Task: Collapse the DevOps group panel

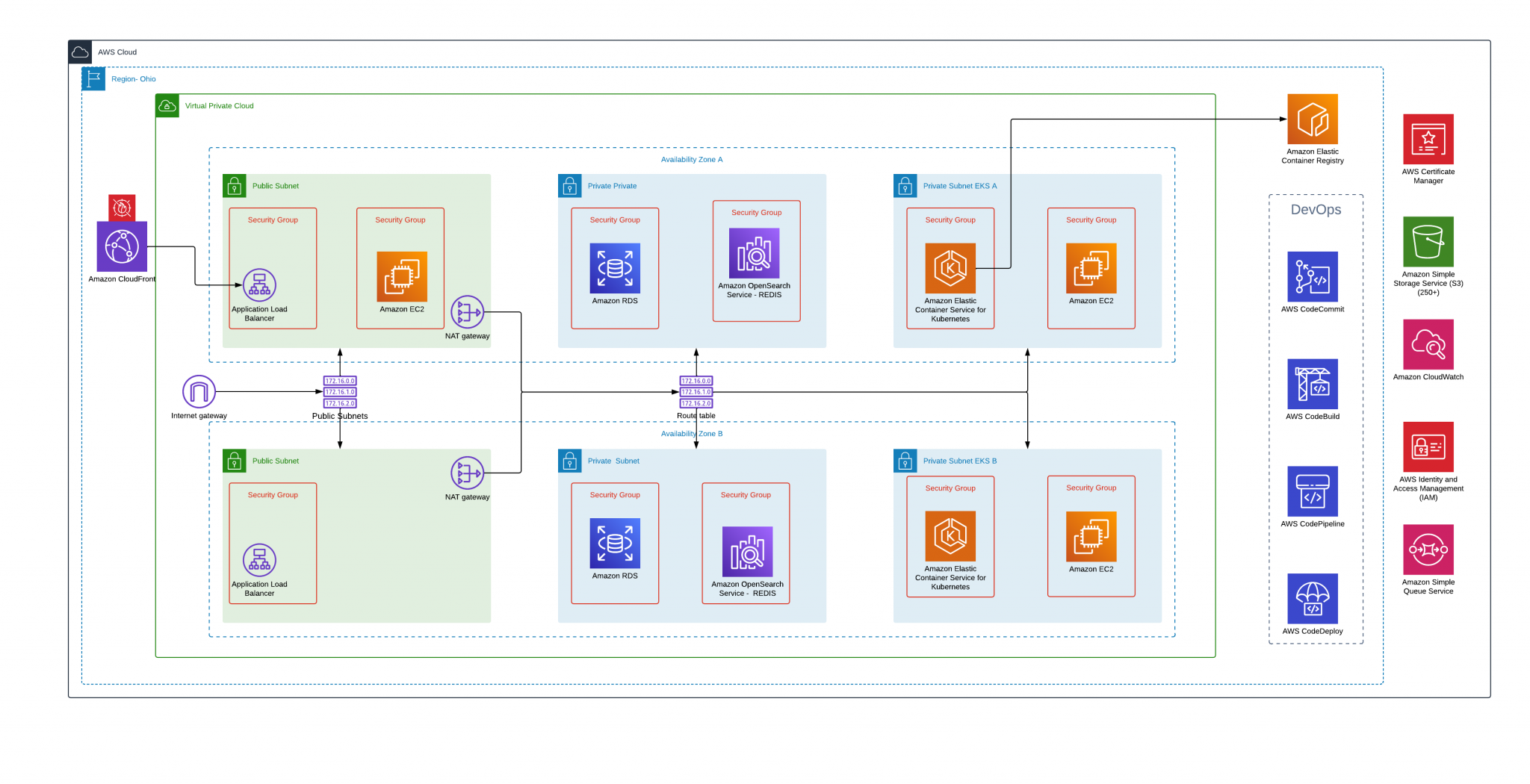Action: 1316,210
